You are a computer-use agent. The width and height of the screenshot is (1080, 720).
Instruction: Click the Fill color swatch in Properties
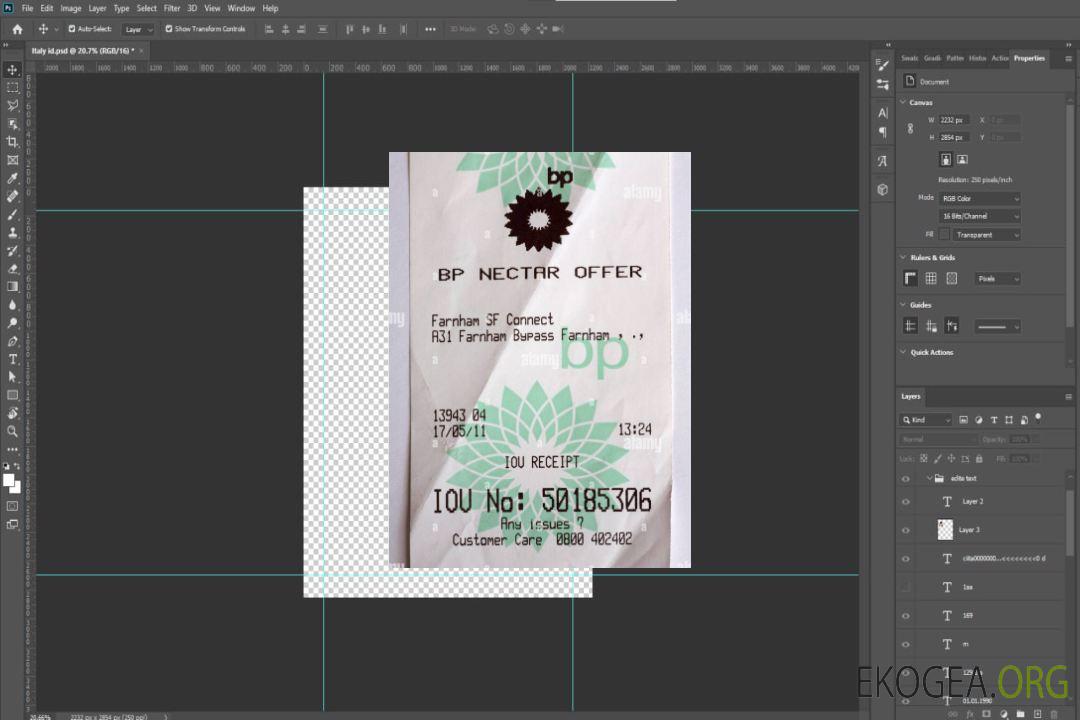tap(944, 235)
